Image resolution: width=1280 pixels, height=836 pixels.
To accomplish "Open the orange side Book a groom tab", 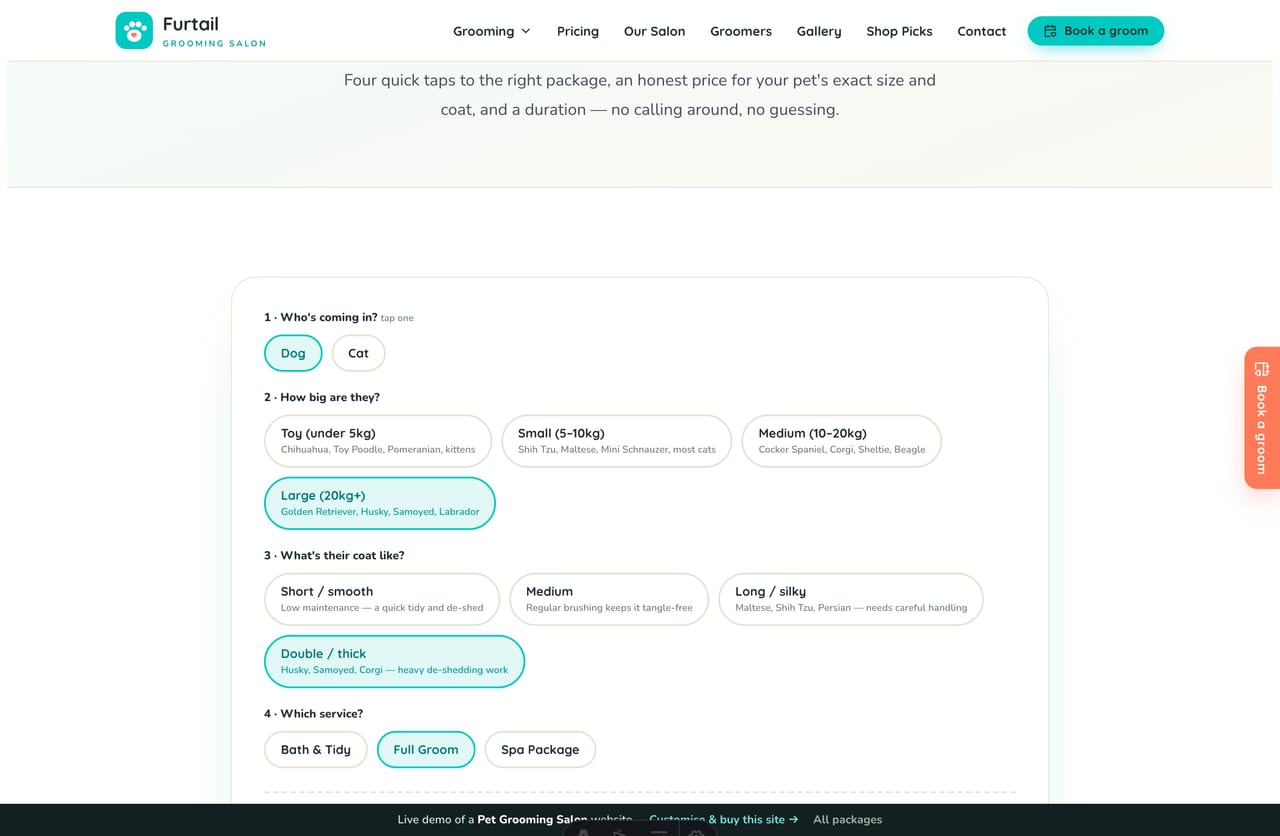I will [1262, 418].
